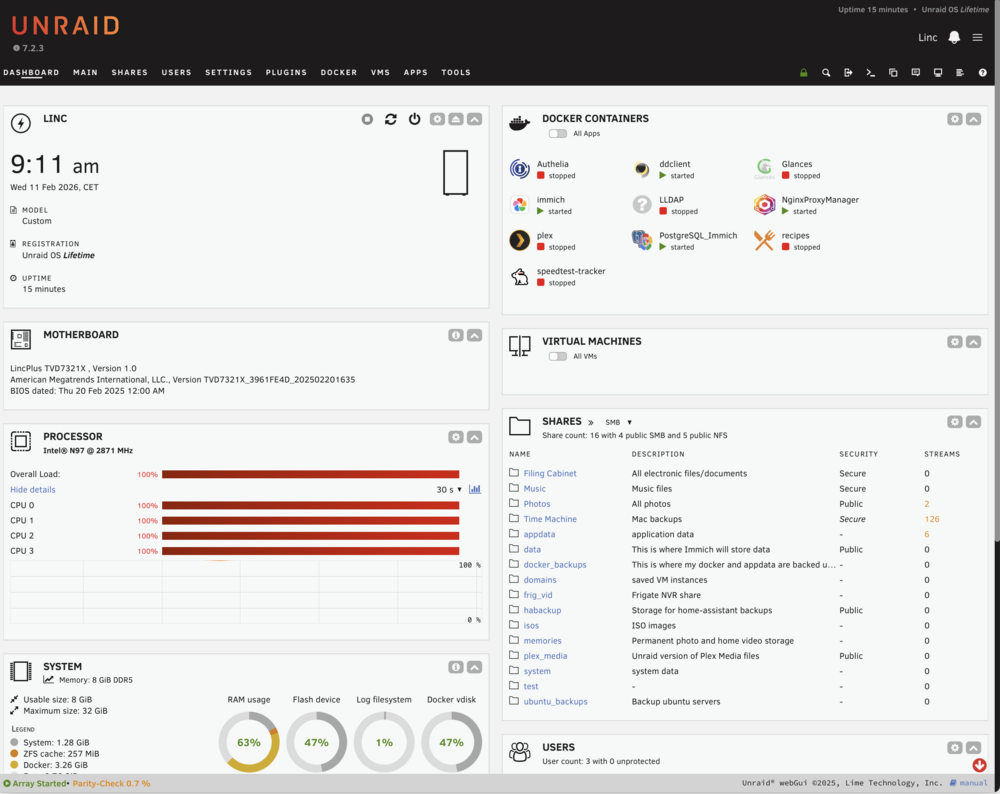The height and width of the screenshot is (794, 1000).
Task: Open the docker_backups share
Action: 555,565
